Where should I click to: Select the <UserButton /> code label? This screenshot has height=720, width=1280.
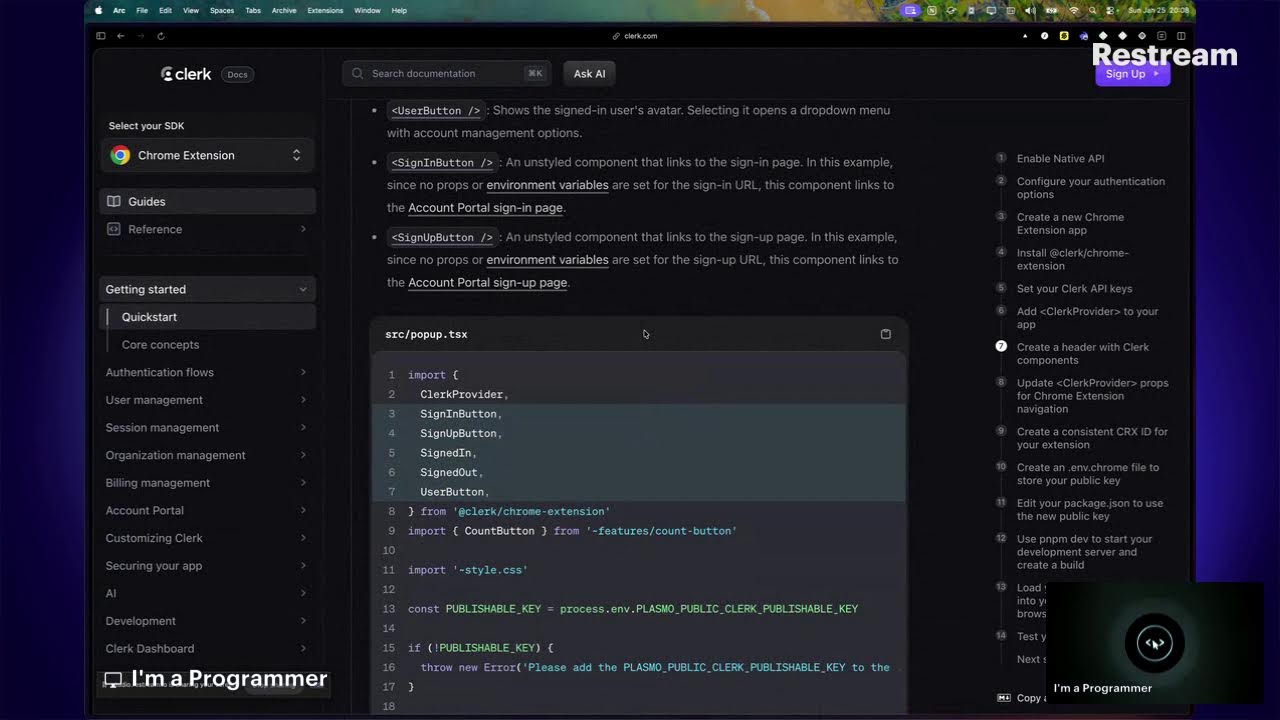[435, 111]
